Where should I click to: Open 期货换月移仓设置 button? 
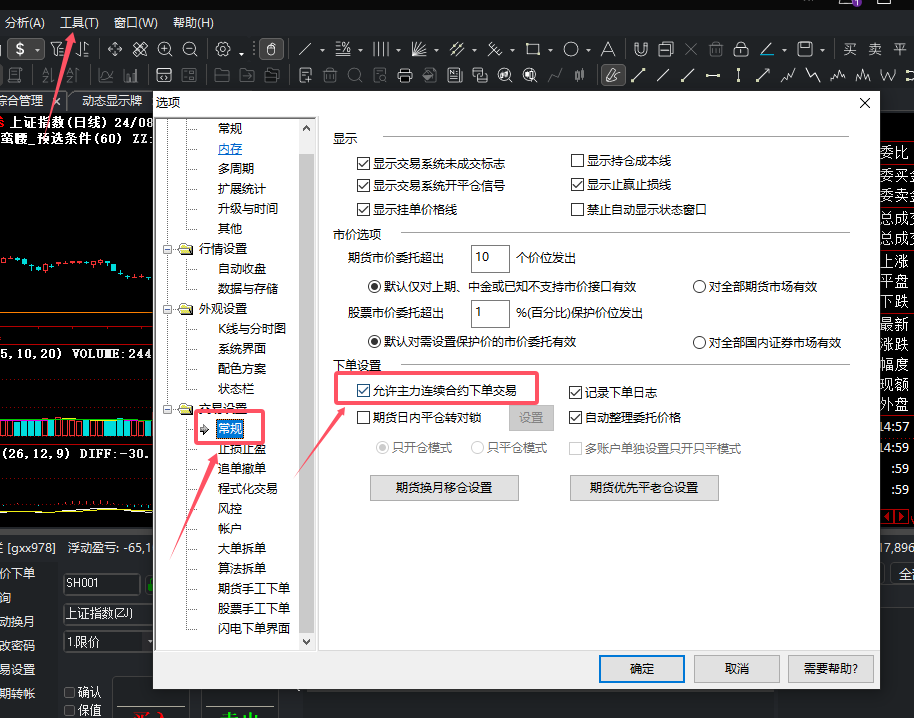444,488
